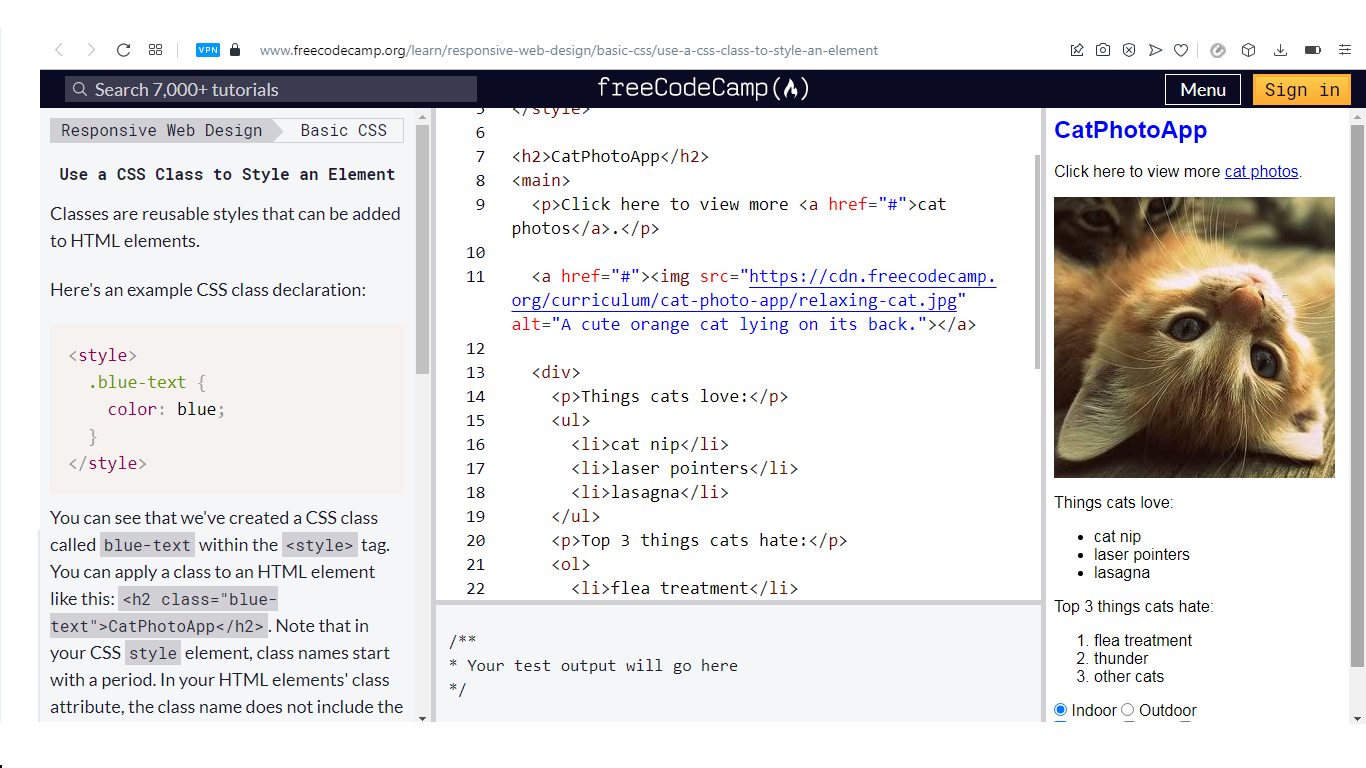
Task: Click the Sign in button
Action: 1302,90
